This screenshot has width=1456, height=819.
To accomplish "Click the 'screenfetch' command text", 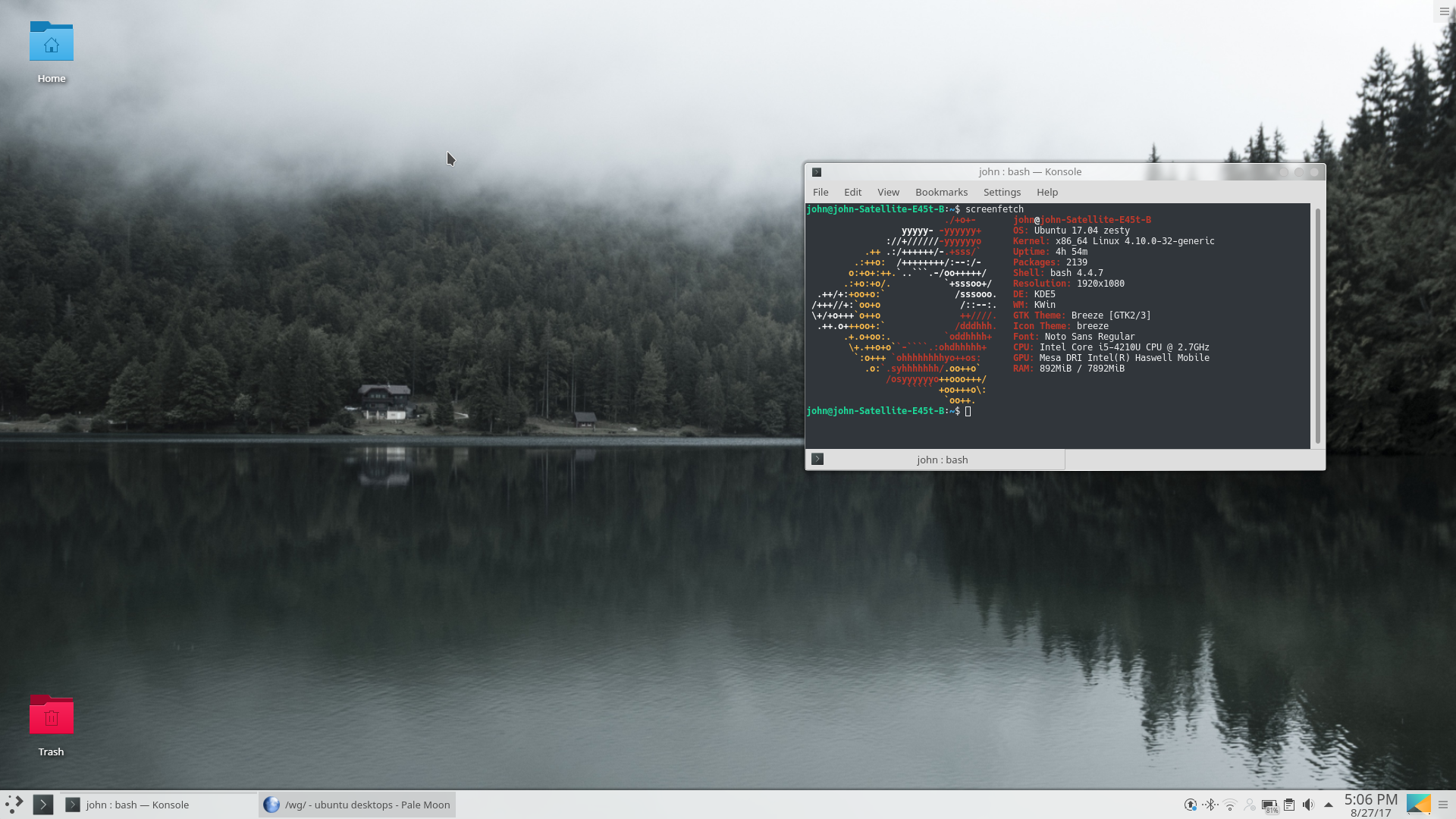I will click(x=994, y=209).
